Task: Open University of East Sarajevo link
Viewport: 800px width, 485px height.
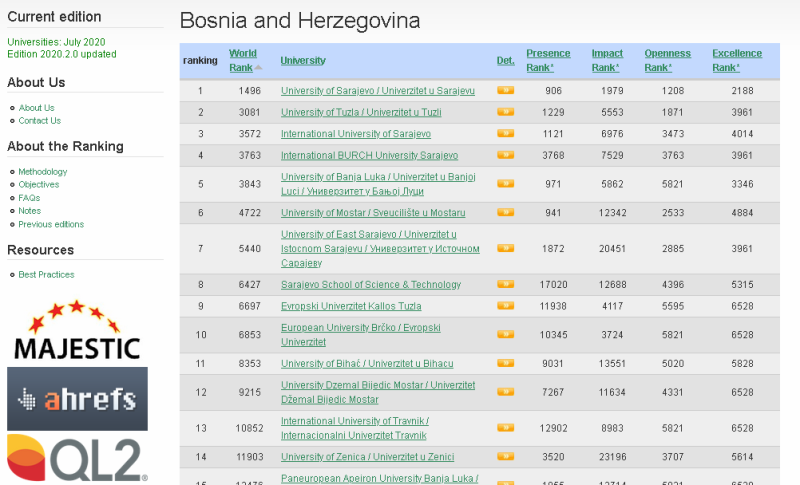Action: pyautogui.click(x=380, y=248)
